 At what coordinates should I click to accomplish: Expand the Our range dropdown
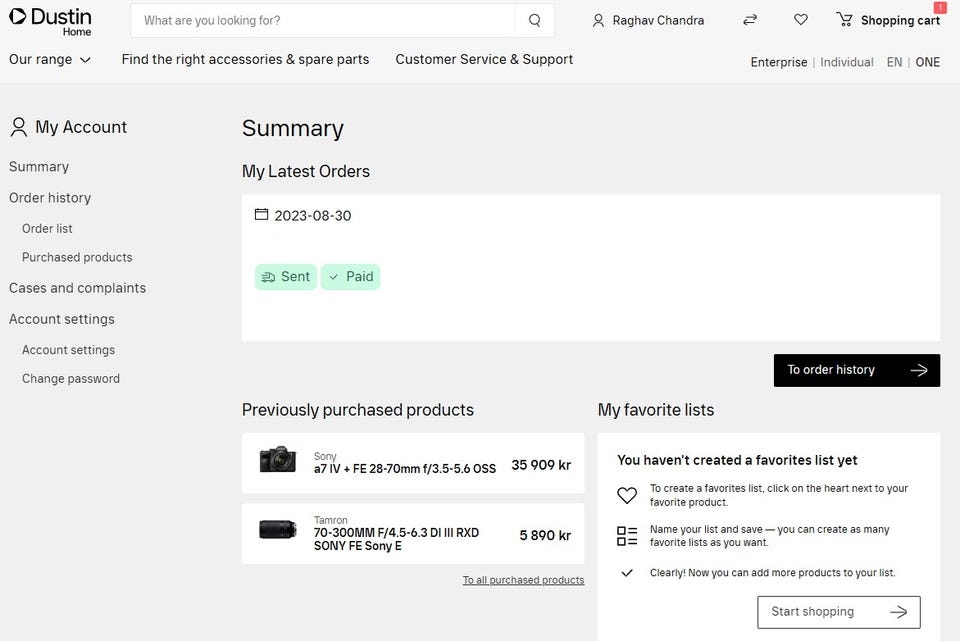pos(50,59)
